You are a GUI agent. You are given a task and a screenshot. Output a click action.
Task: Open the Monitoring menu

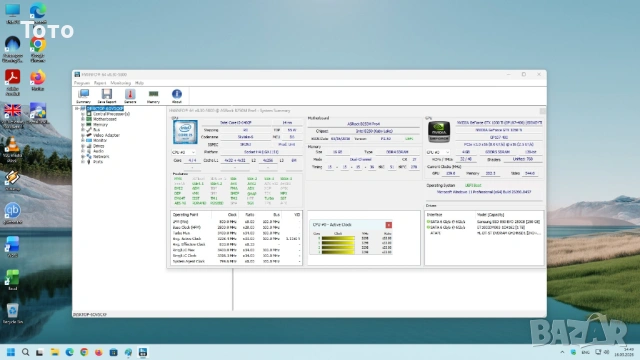coord(120,83)
